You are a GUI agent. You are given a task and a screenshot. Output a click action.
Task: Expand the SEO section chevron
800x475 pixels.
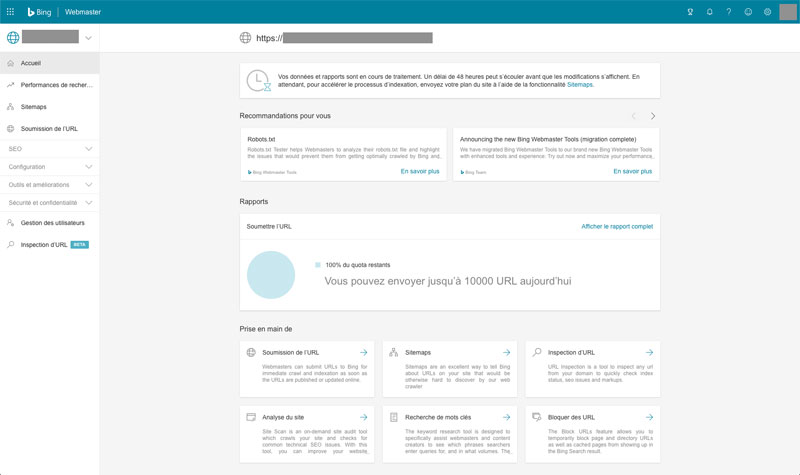(89, 149)
